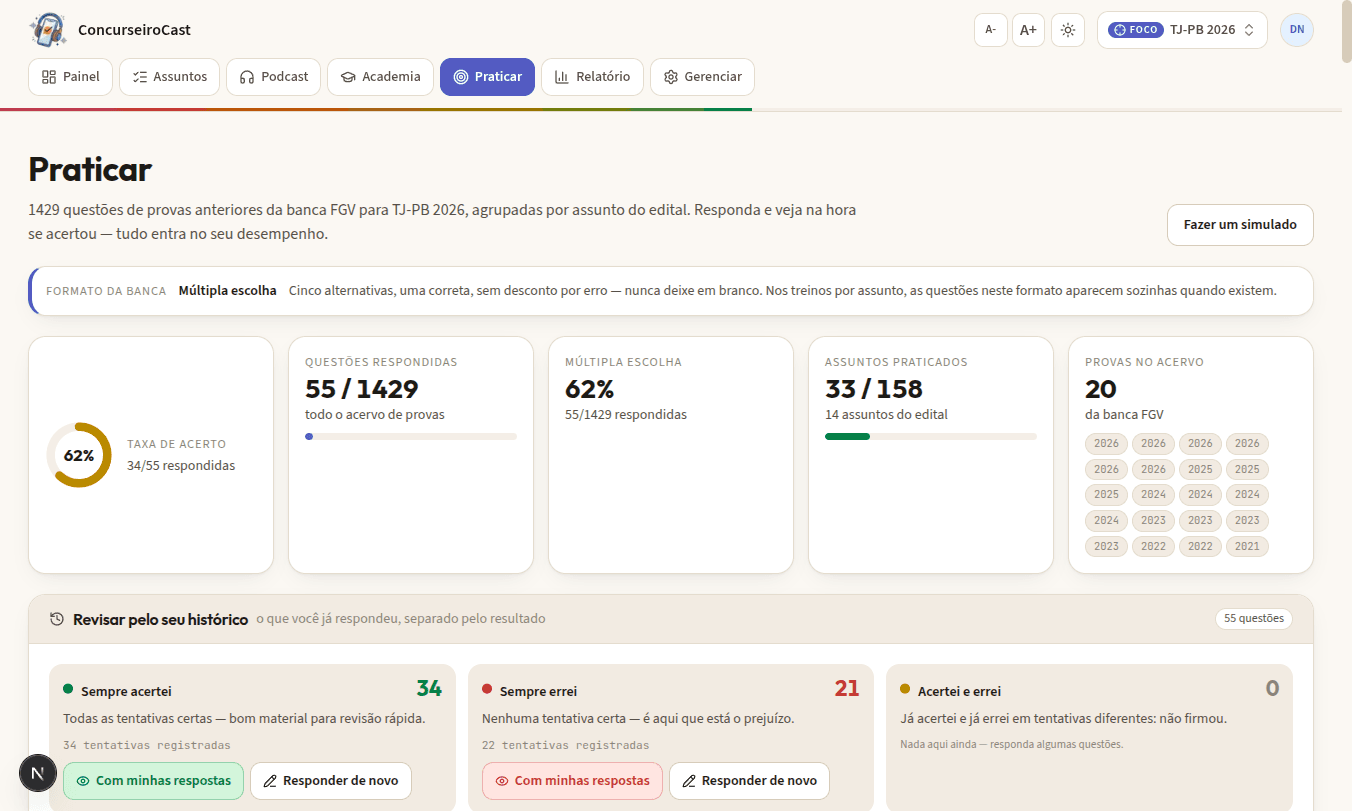Open the Relatório tab
Viewport: 1352px width, 811px height.
click(593, 77)
